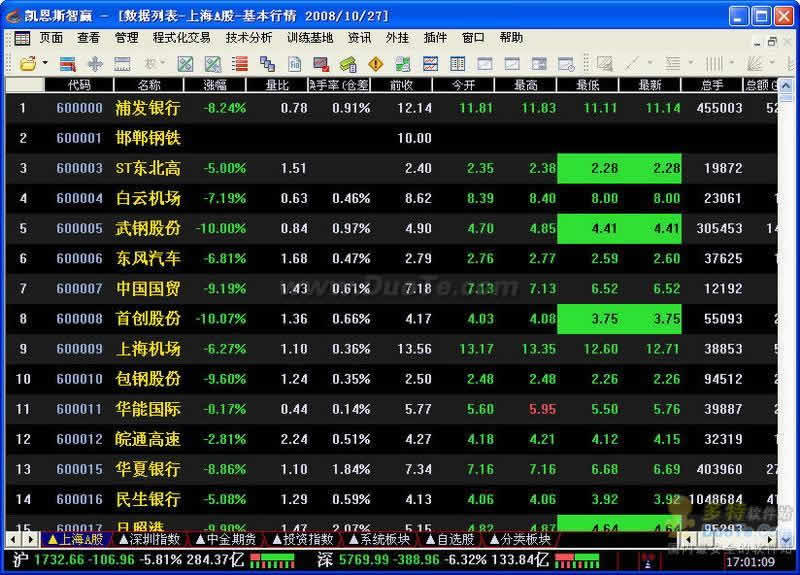Viewport: 800px width, 575px height.
Task: Click the table columns layout icon
Action: pyautogui.click(x=458, y=64)
